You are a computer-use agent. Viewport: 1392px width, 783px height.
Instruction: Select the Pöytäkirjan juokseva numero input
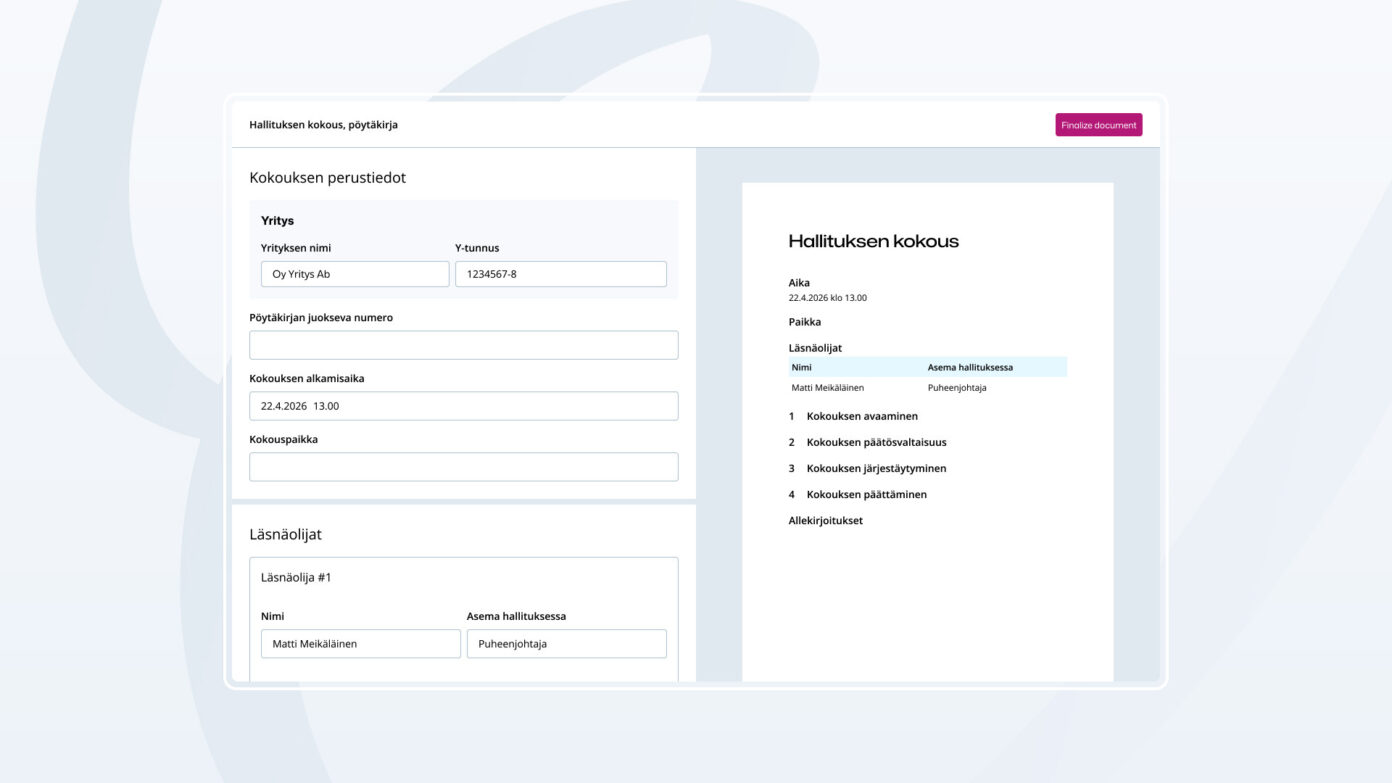point(463,345)
